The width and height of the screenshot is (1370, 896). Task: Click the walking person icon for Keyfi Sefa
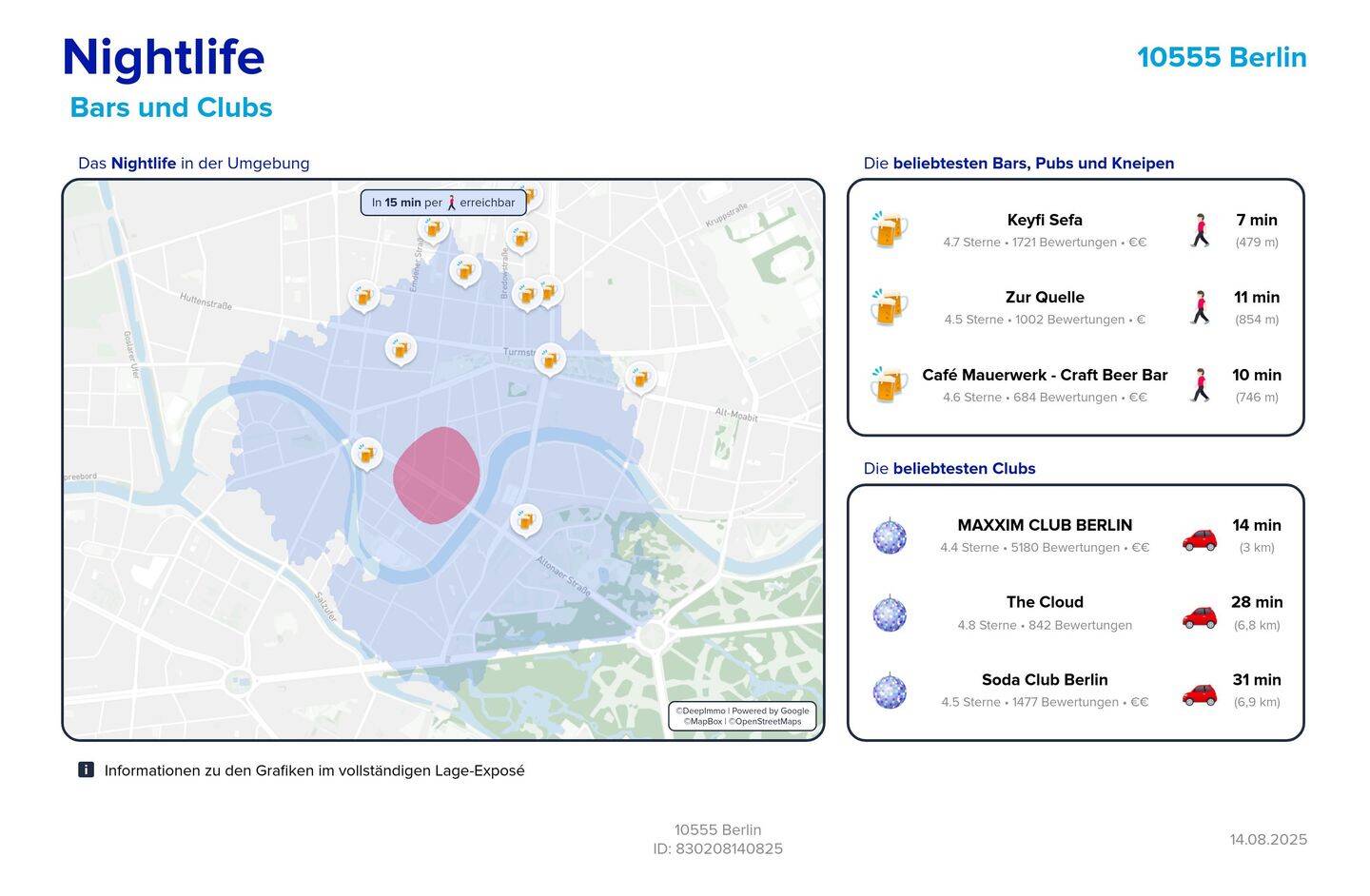pyautogui.click(x=1201, y=230)
